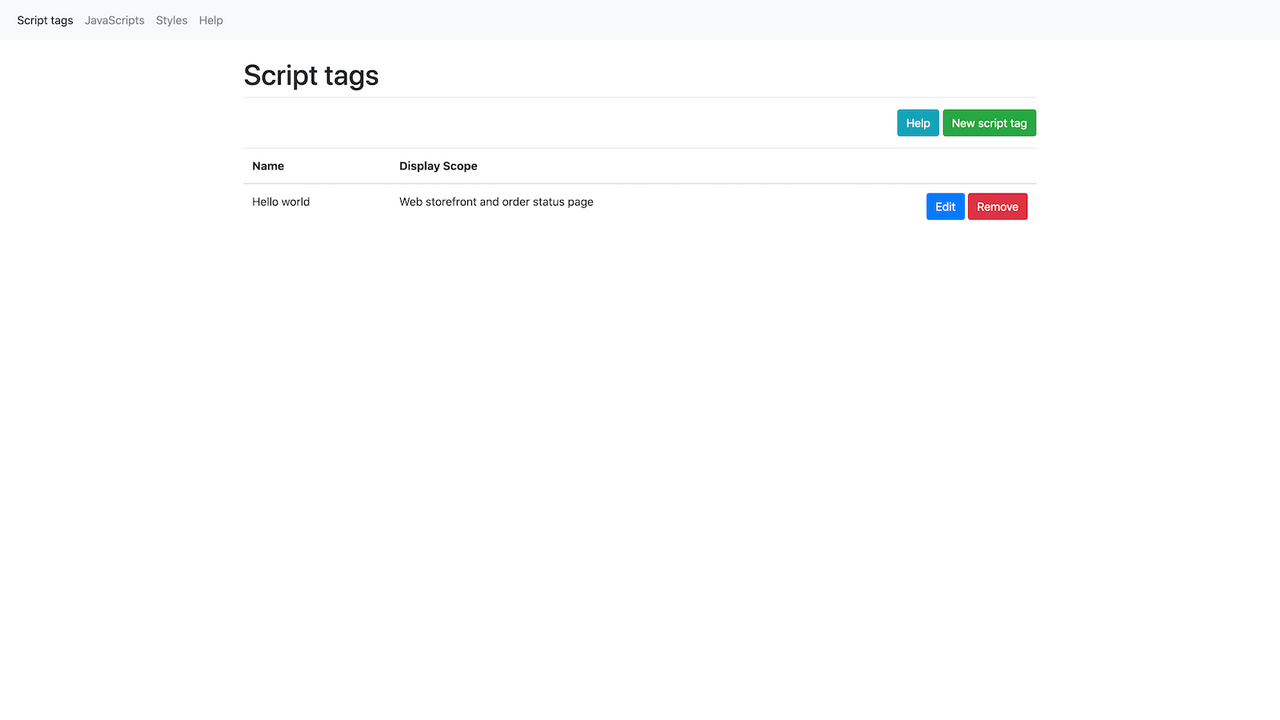The height and width of the screenshot is (720, 1280).
Task: Open help documentation with the Help button
Action: tap(917, 122)
